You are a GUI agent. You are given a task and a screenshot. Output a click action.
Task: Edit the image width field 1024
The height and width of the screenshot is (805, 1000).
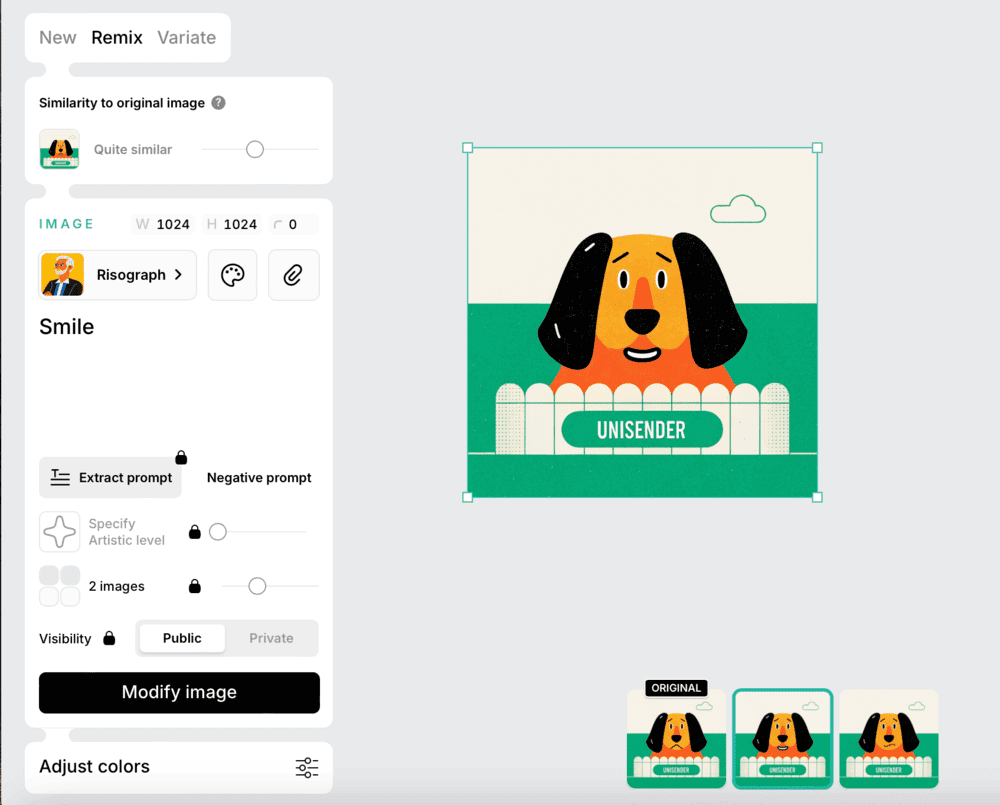coord(163,225)
